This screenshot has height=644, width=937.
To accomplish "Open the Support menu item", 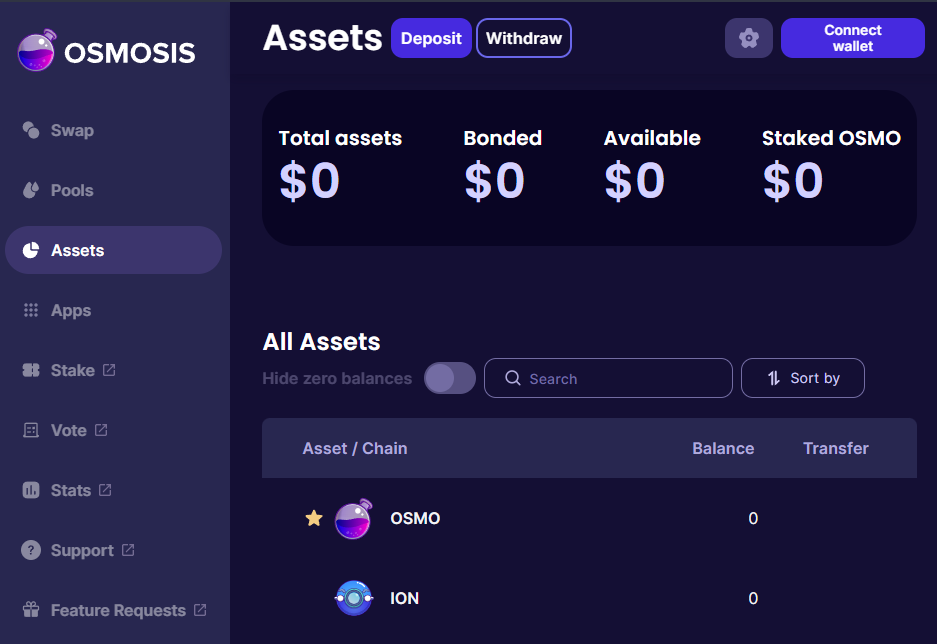I will tap(81, 550).
